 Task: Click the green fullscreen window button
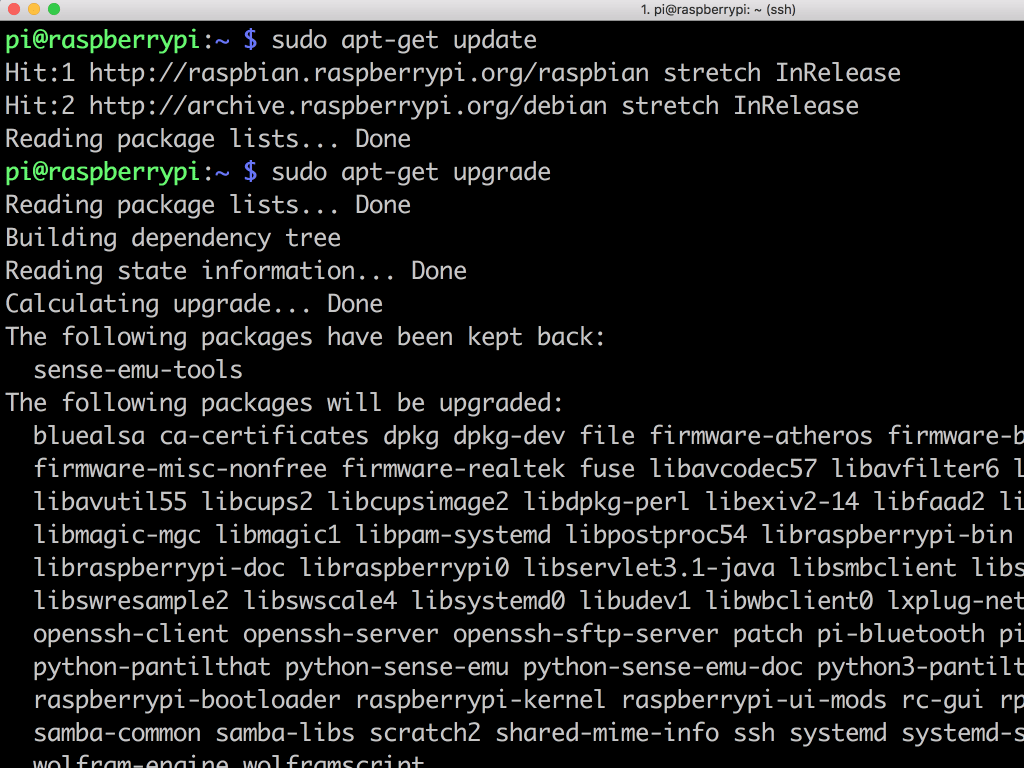click(54, 9)
